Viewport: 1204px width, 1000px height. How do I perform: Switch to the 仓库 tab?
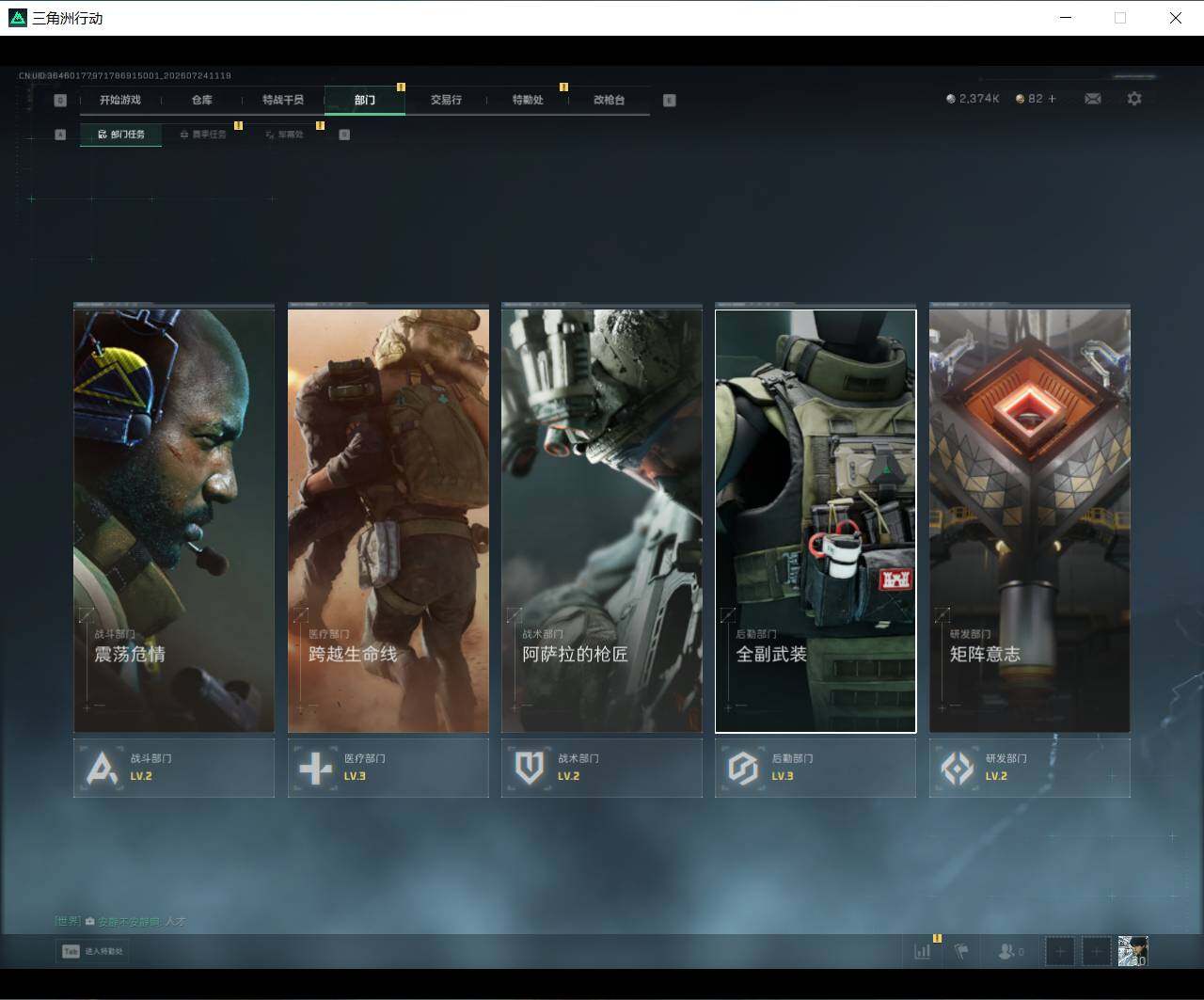[x=202, y=100]
